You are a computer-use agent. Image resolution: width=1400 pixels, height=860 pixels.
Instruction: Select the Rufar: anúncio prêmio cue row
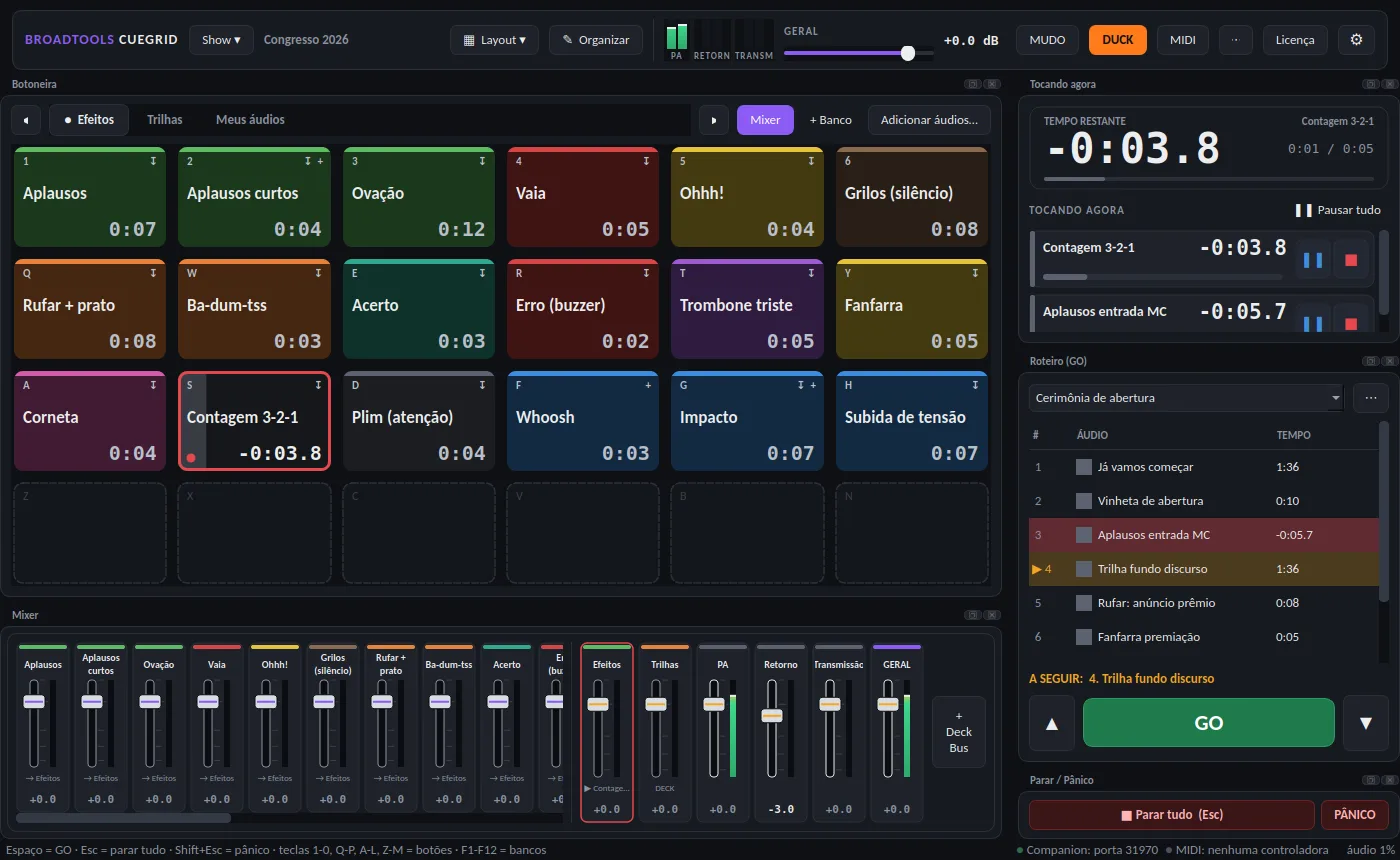[x=1203, y=603]
